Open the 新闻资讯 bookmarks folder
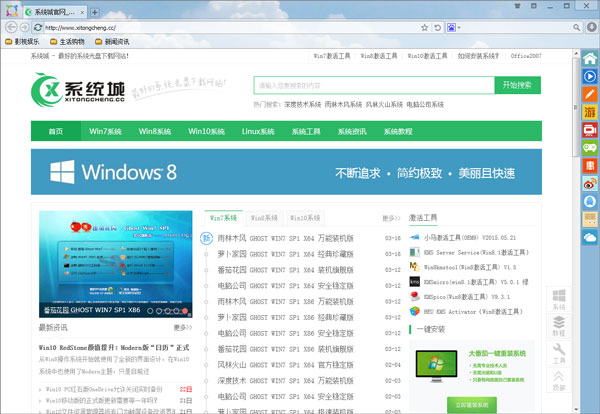 (112, 41)
